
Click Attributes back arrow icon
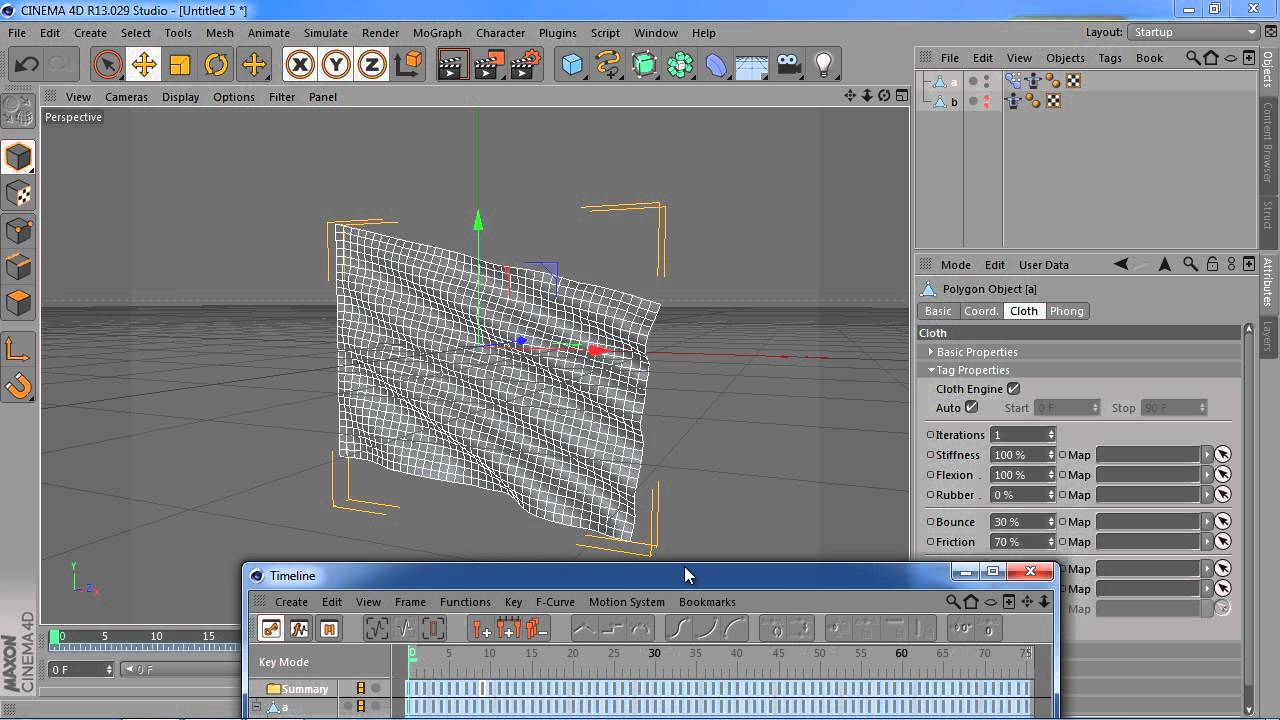click(1121, 265)
